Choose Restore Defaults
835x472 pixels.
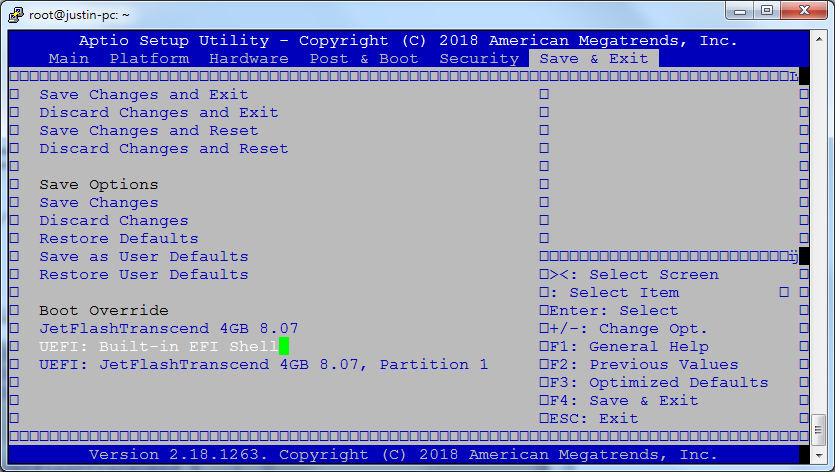click(x=119, y=239)
